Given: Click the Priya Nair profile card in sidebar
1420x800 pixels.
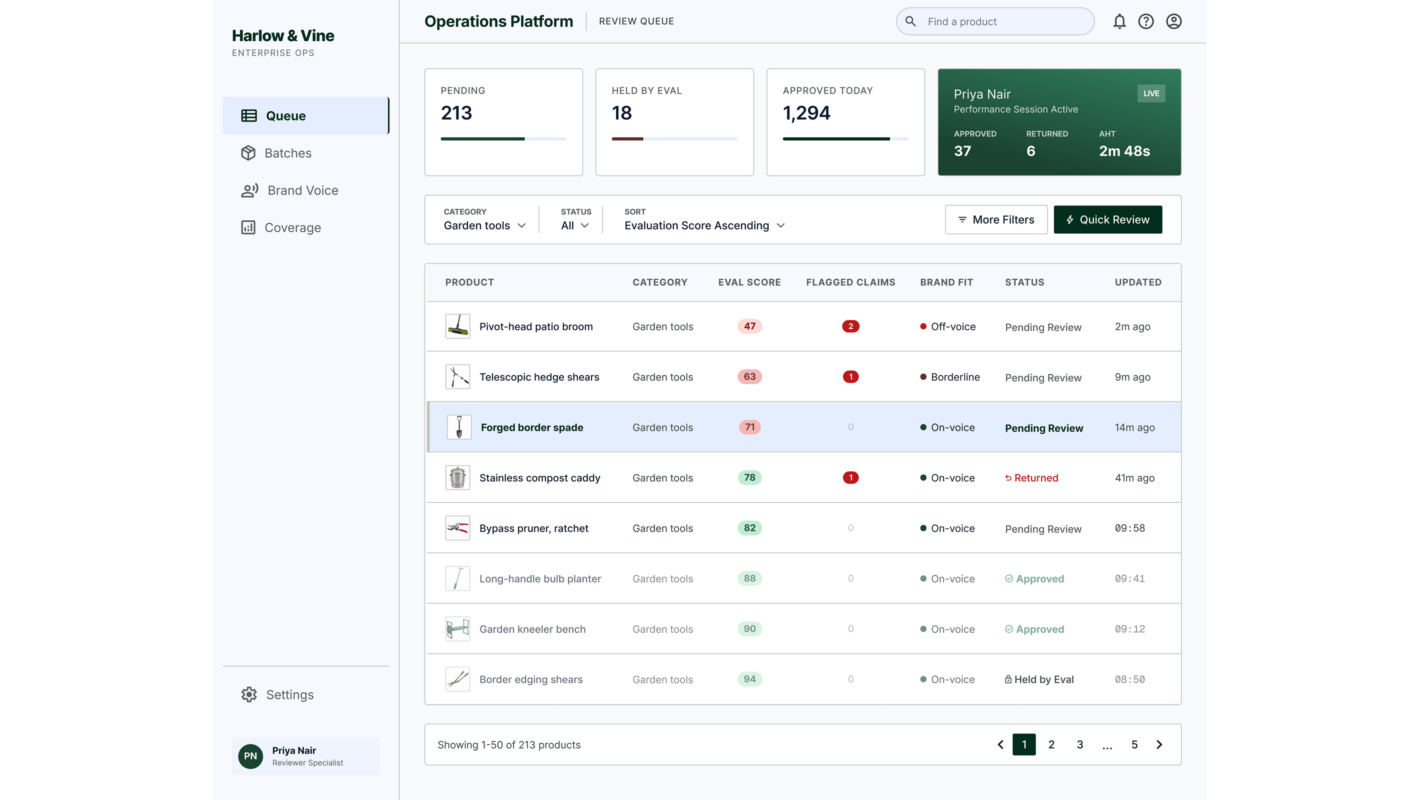Looking at the screenshot, I should 306,756.
